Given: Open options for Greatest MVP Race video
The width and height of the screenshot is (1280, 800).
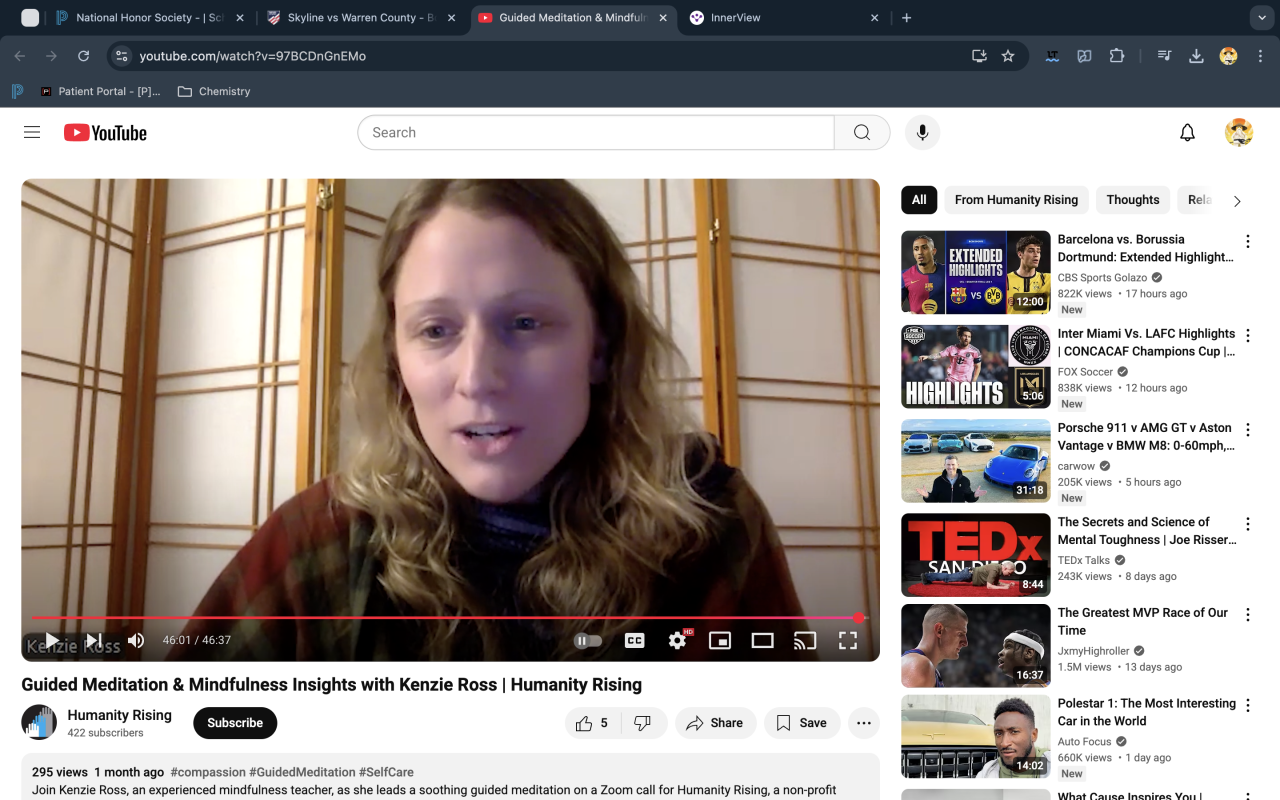Looking at the screenshot, I should (x=1247, y=614).
